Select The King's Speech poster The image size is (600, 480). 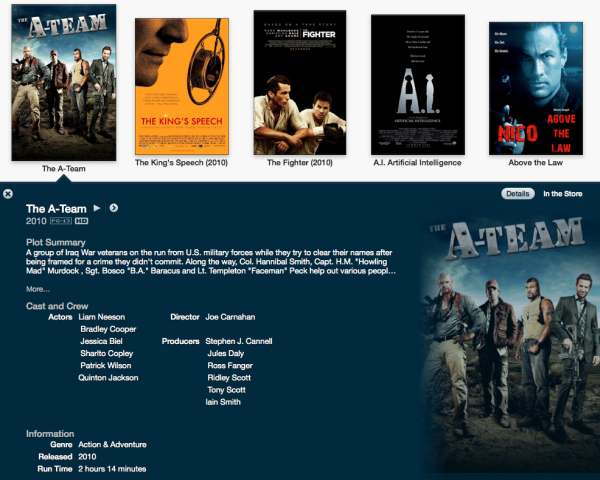pos(182,87)
